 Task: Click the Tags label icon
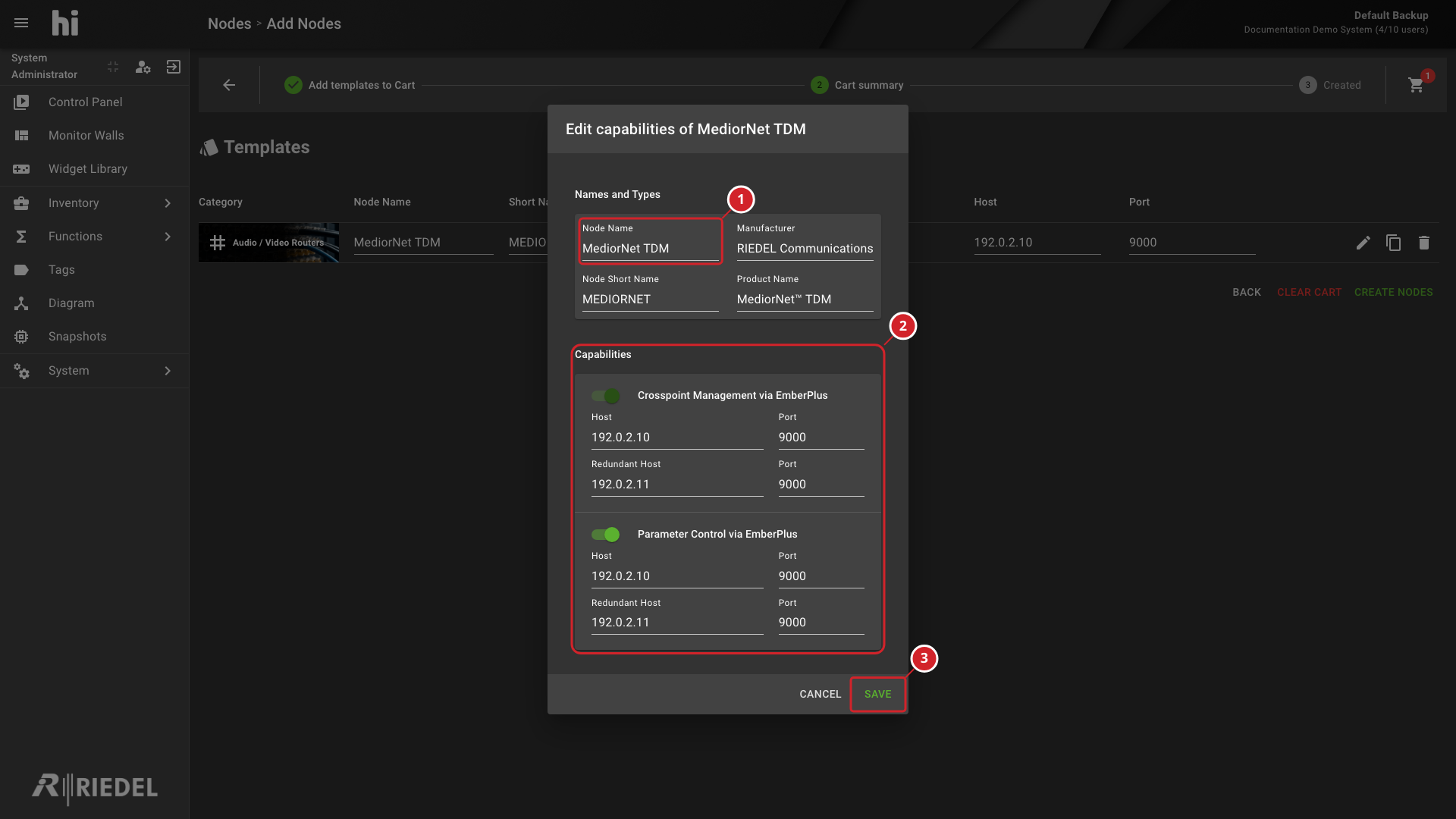[21, 269]
